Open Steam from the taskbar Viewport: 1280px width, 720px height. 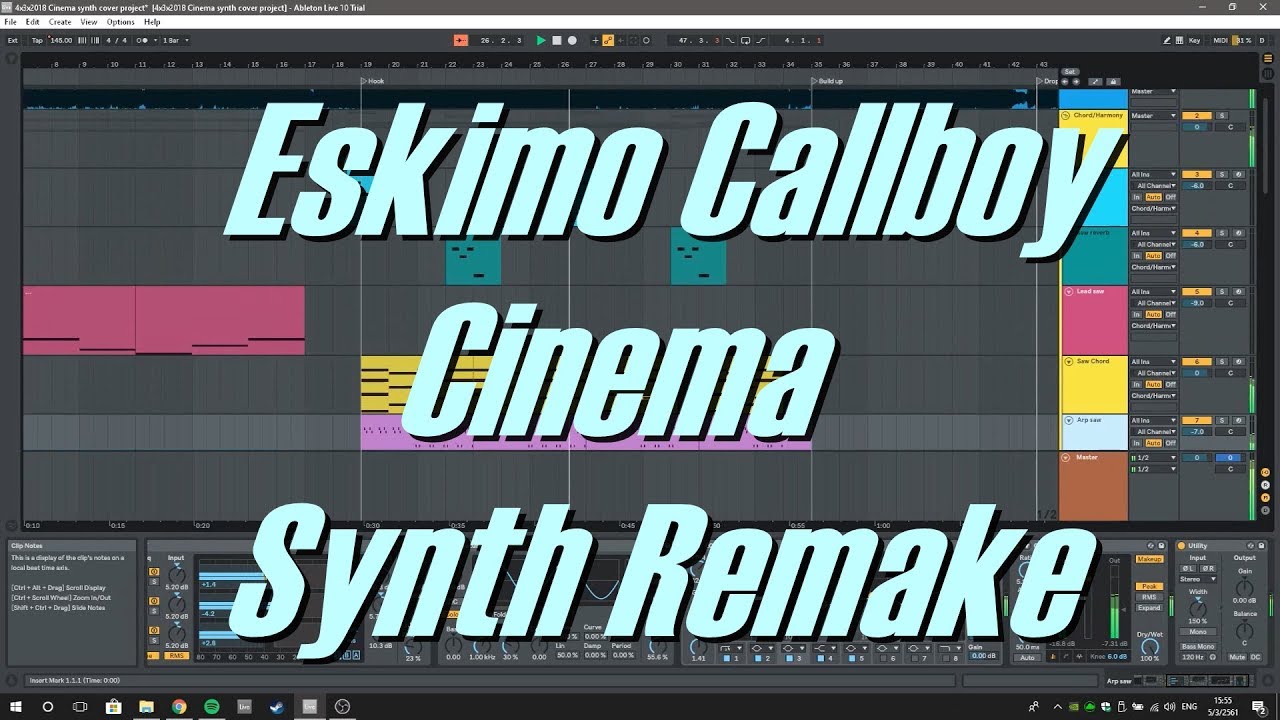(277, 706)
